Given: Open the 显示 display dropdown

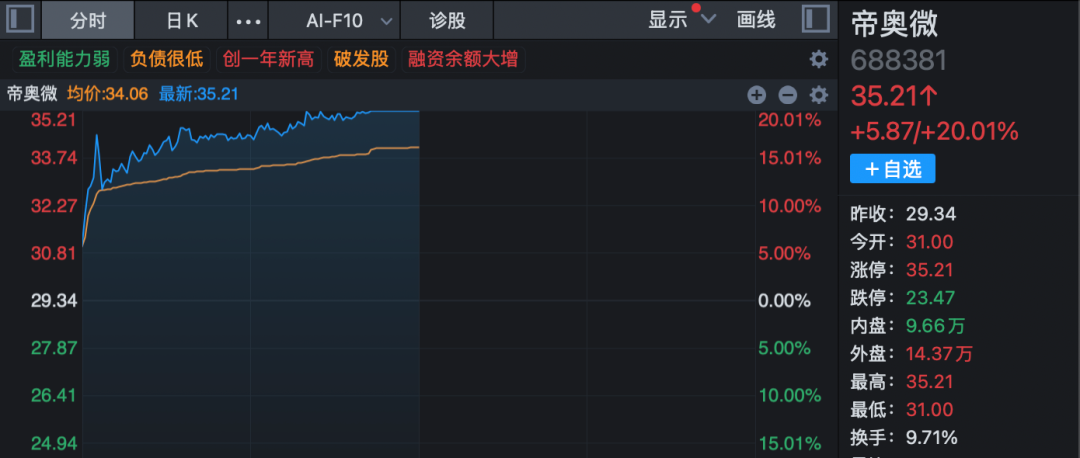Looking at the screenshot, I should (681, 20).
